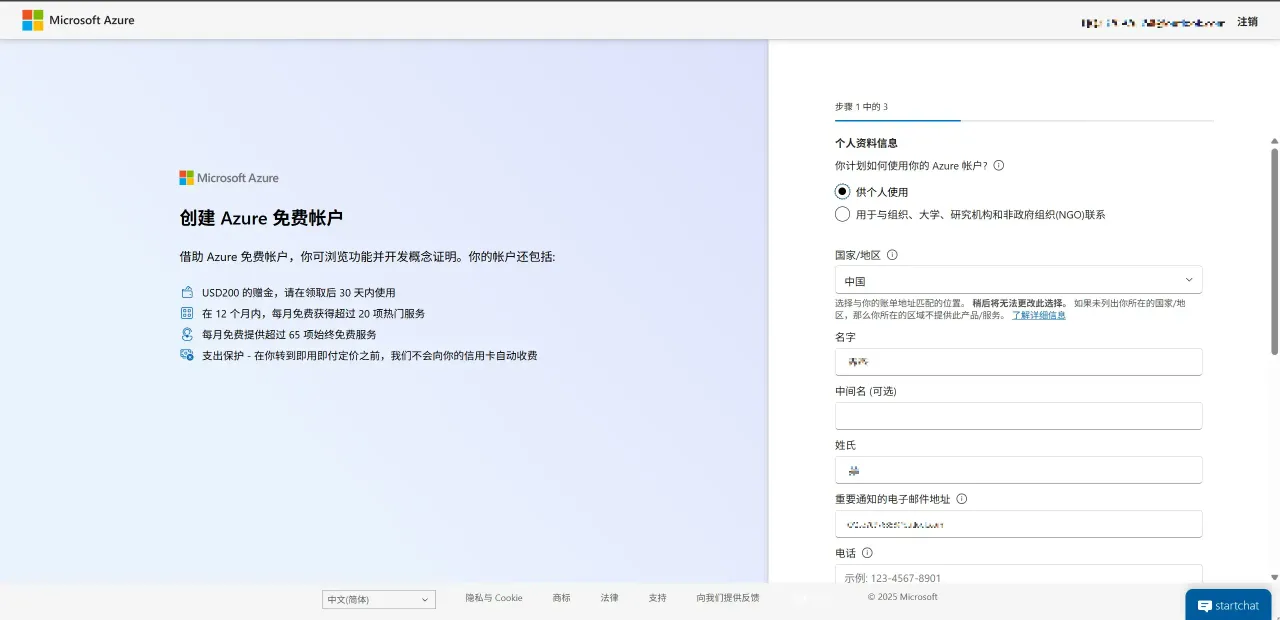
Task: Click the info icon next to 国家/地区
Action: point(892,255)
